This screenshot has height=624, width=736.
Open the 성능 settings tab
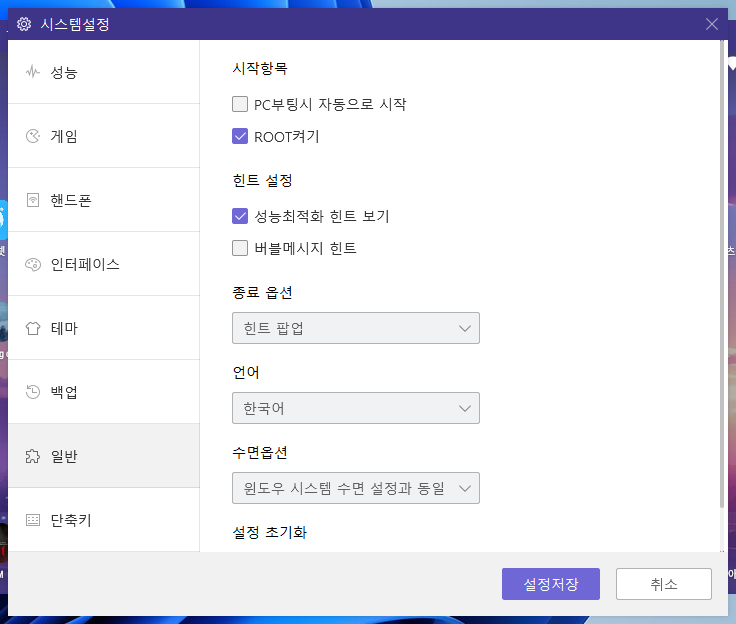tap(104, 72)
